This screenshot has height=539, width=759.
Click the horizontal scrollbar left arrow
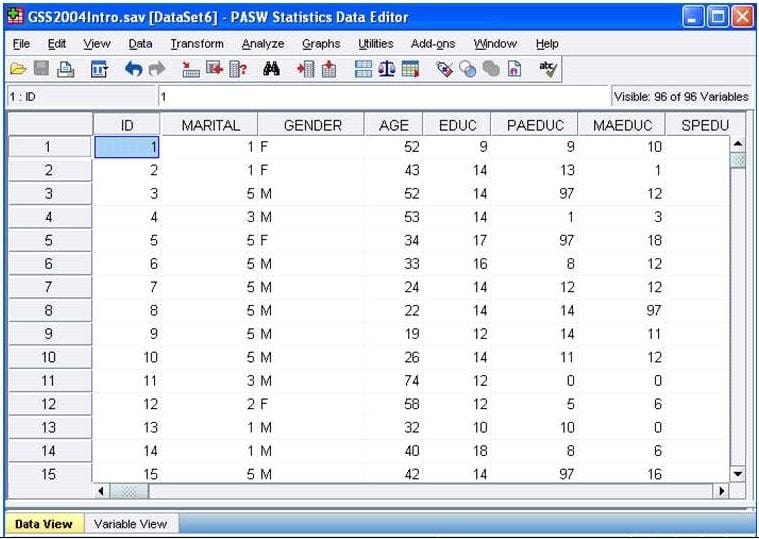coord(101,491)
